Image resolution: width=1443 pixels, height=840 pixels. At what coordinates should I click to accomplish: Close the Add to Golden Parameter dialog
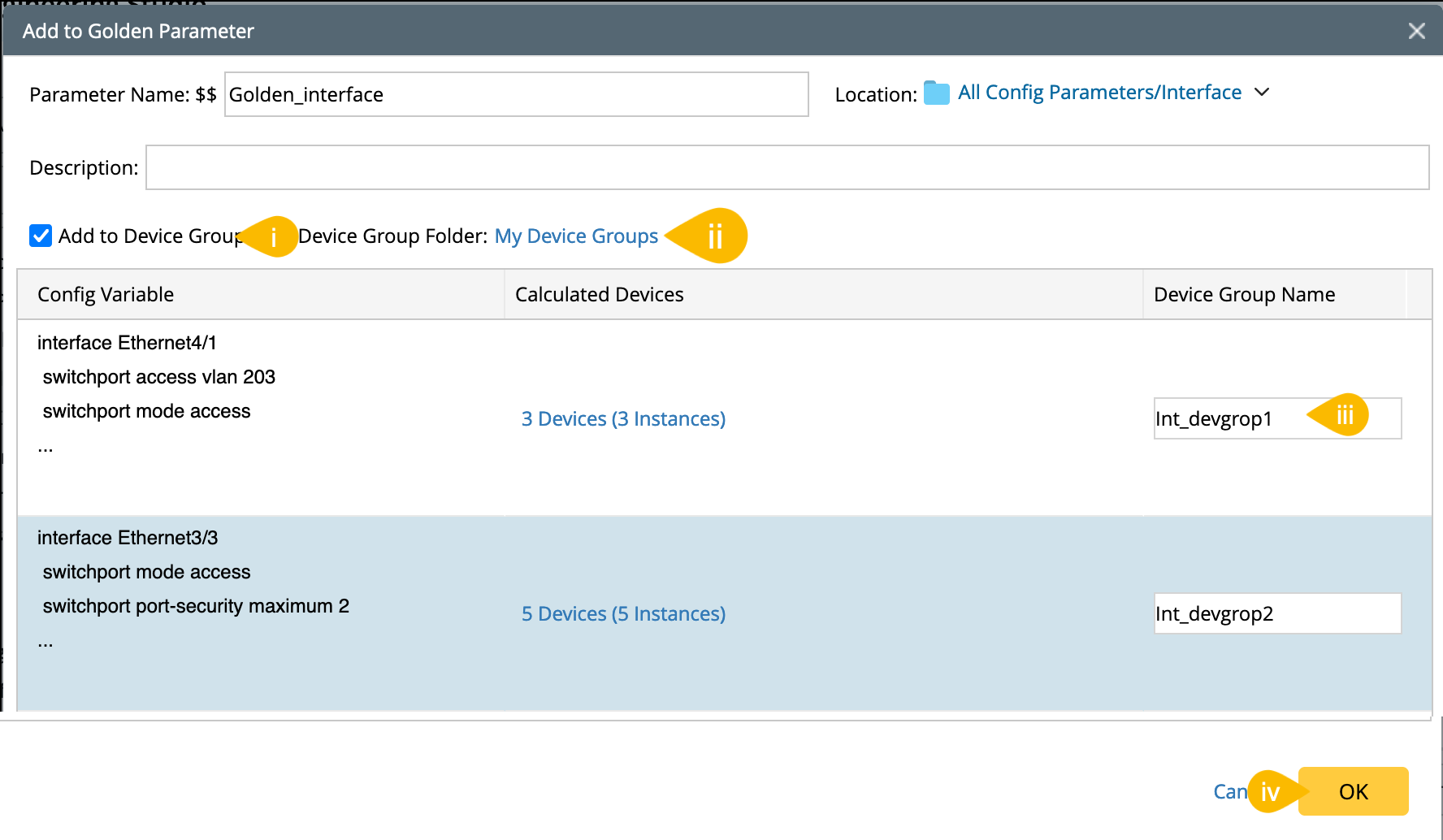coord(1416,31)
